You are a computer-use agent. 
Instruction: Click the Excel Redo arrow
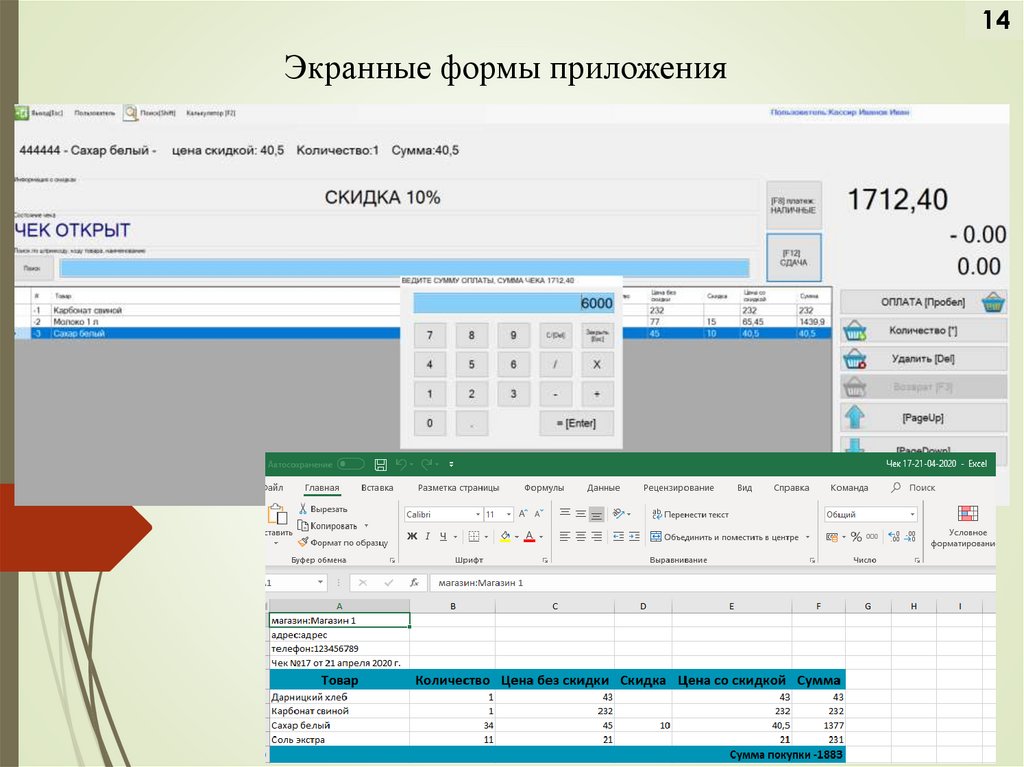pyautogui.click(x=427, y=464)
